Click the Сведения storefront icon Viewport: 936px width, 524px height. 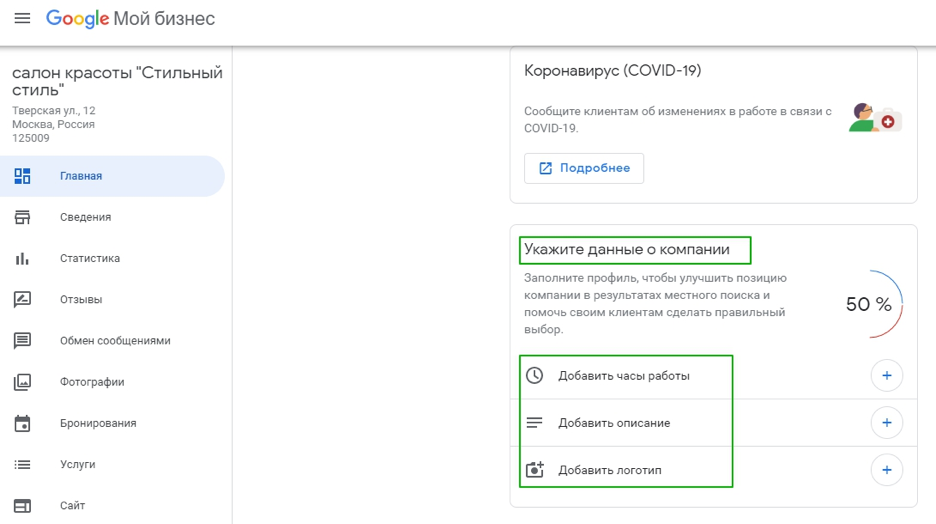tap(22, 217)
